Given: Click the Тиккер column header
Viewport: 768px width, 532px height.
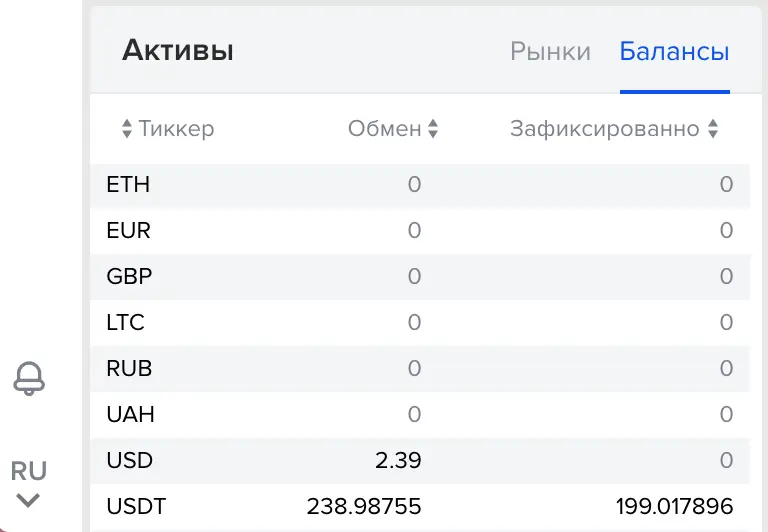Looking at the screenshot, I should (x=176, y=129).
